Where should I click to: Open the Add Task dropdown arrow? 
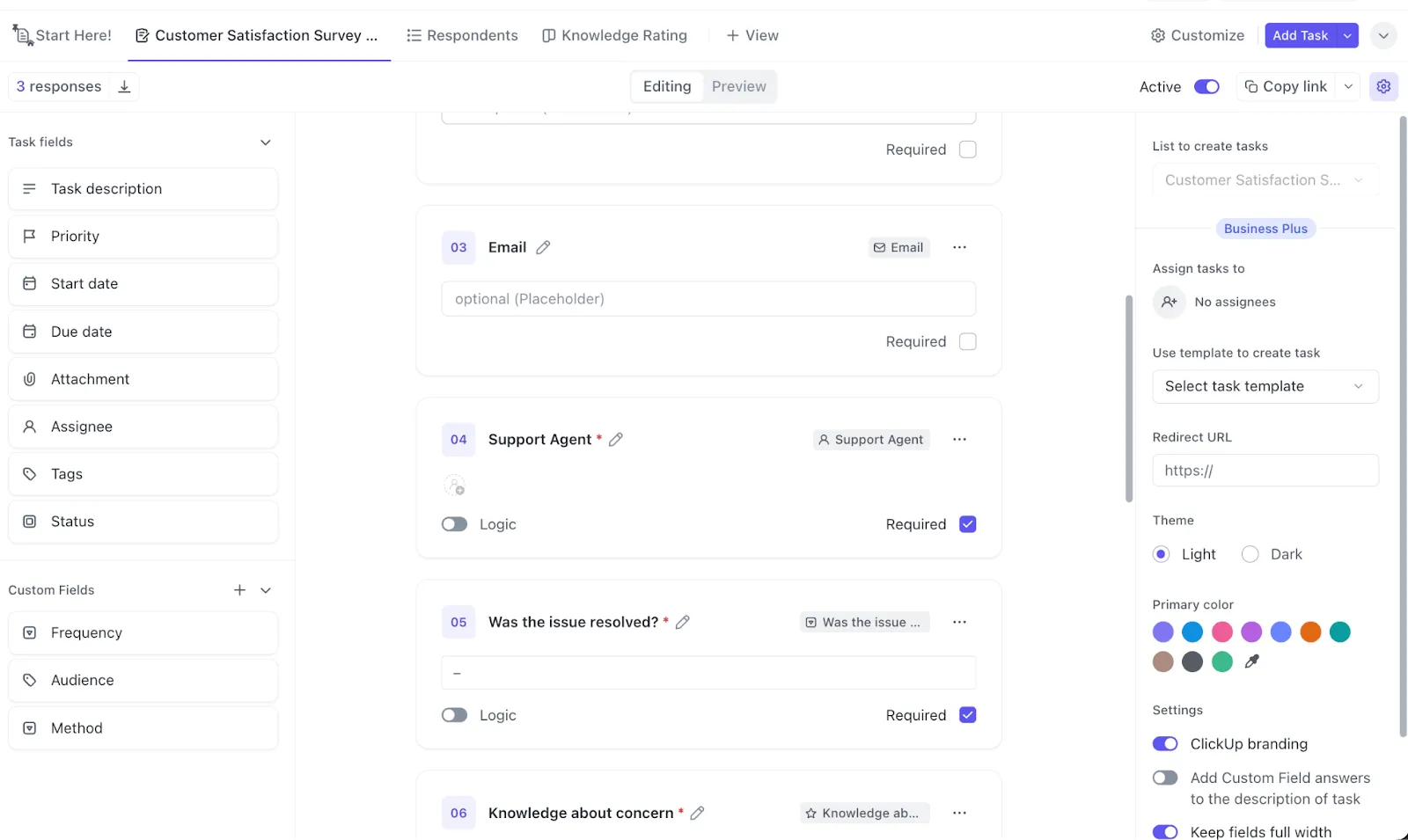[x=1347, y=35]
